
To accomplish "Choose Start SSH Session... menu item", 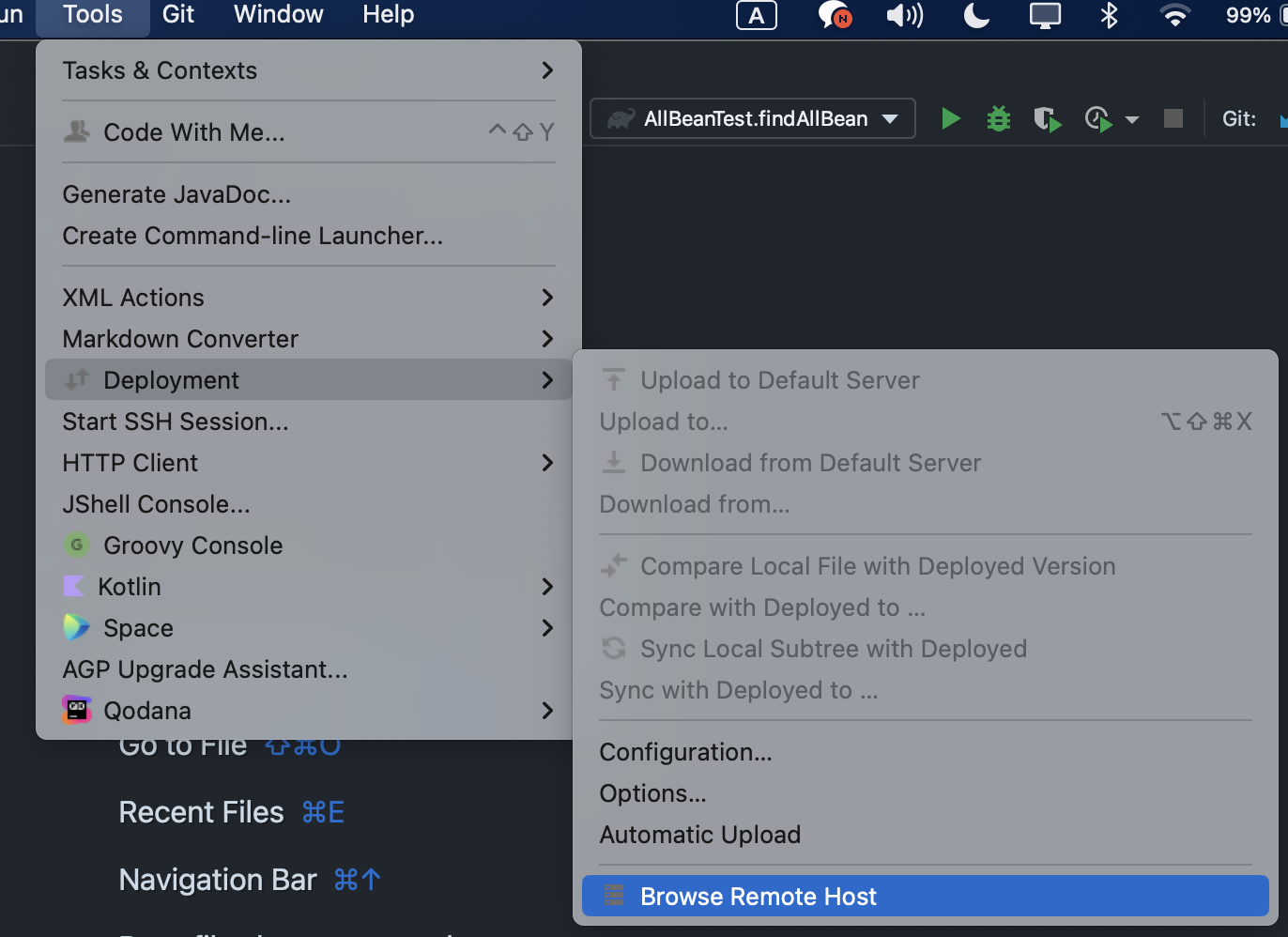I will [309, 422].
